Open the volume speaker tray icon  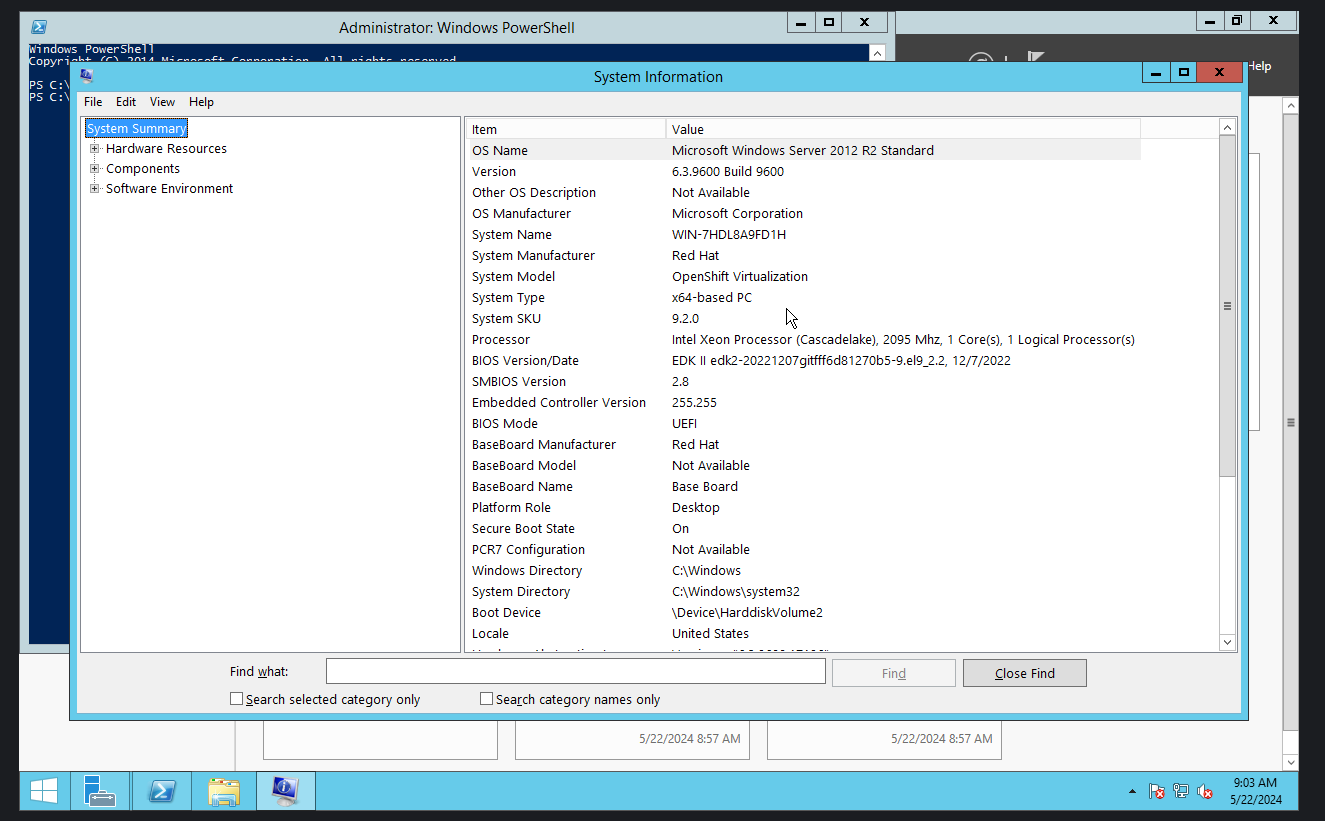click(x=1205, y=792)
